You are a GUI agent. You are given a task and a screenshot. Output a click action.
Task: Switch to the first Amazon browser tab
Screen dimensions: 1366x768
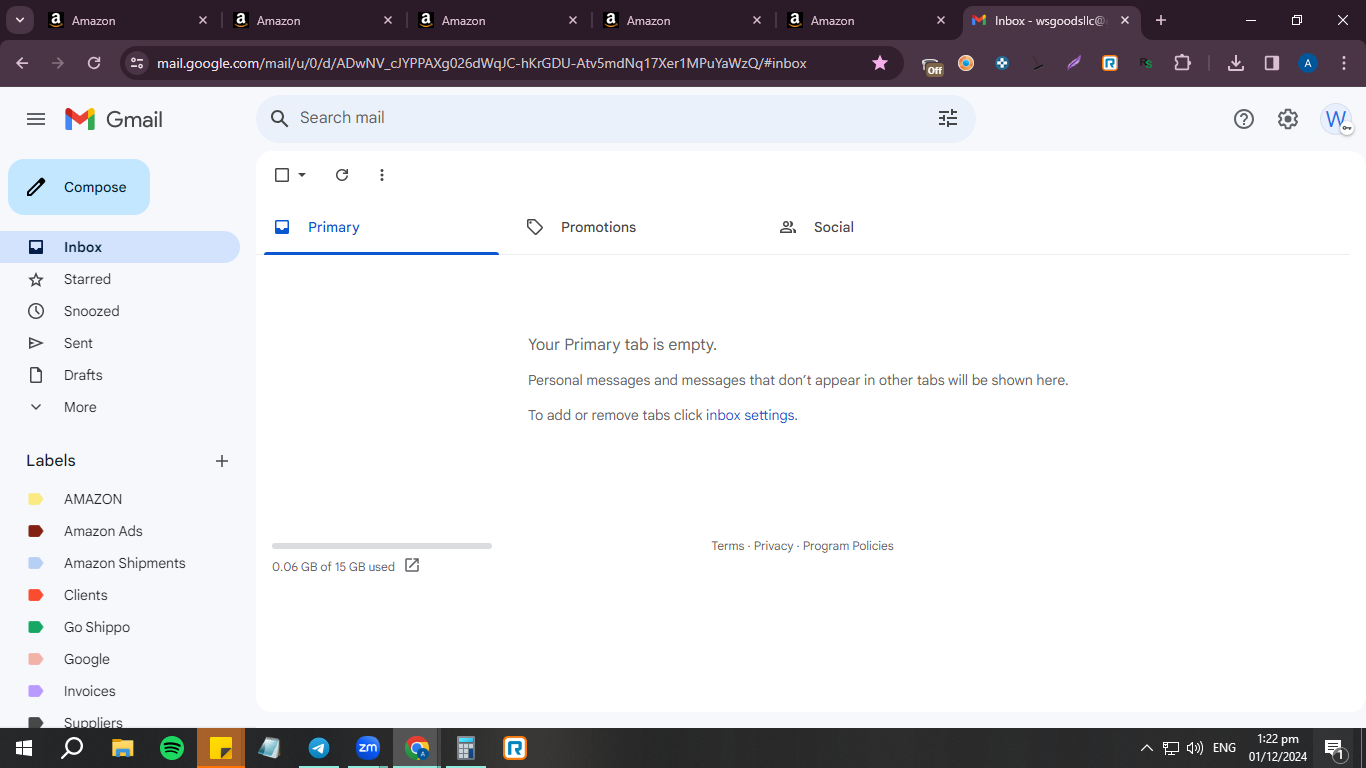[128, 20]
